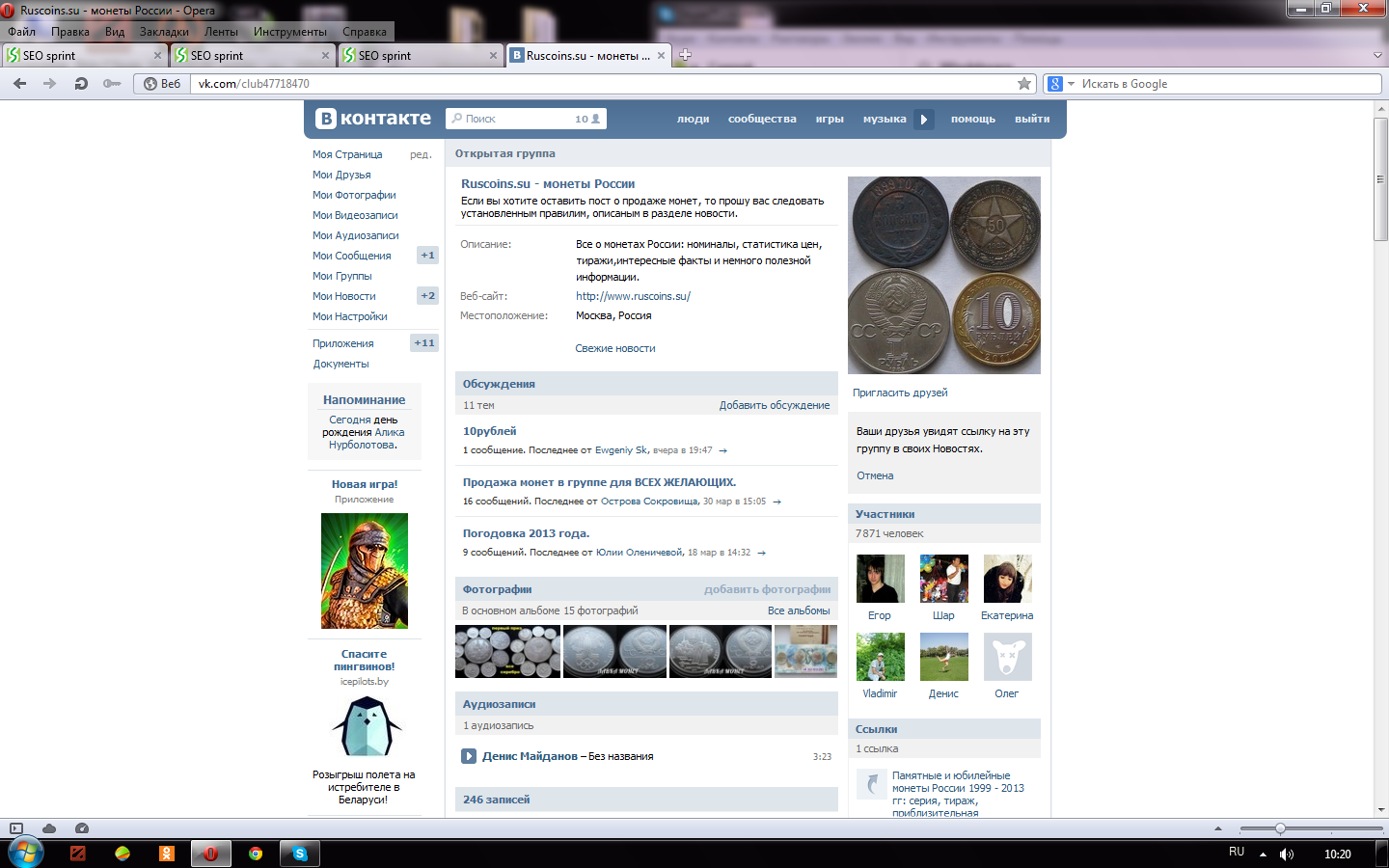This screenshot has width=1389, height=868.
Task: Click the volume speaker tray icon
Action: tap(1286, 854)
